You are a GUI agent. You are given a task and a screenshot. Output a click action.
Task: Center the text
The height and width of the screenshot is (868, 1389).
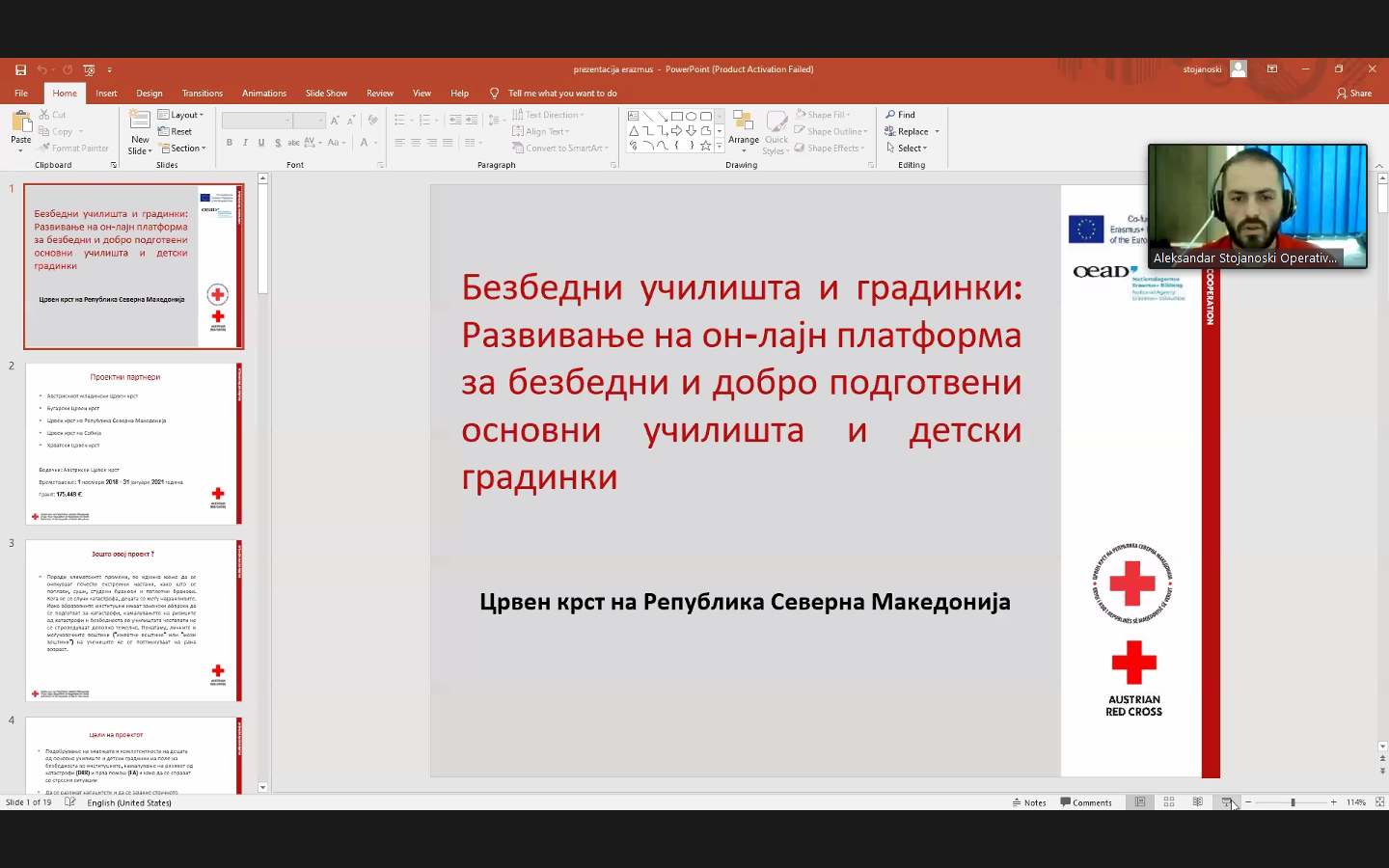coord(416,143)
